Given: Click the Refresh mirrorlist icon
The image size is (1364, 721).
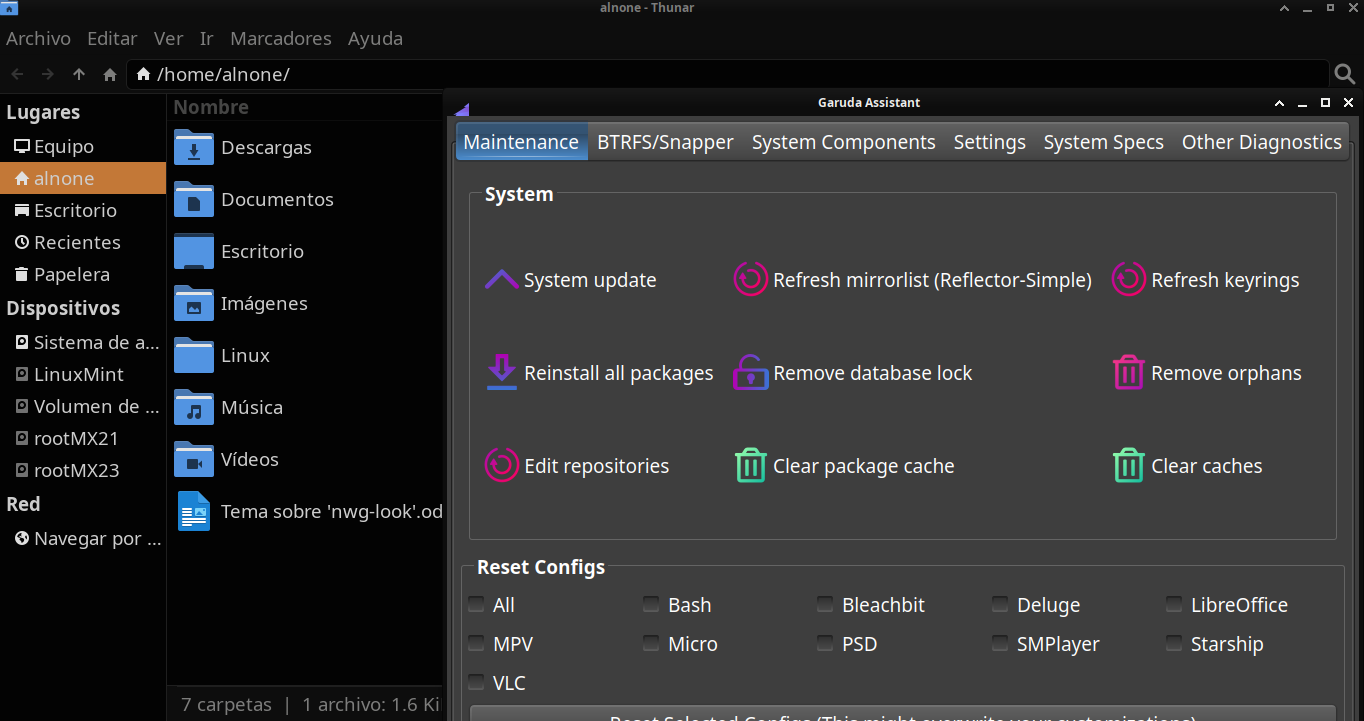Looking at the screenshot, I should pos(750,280).
